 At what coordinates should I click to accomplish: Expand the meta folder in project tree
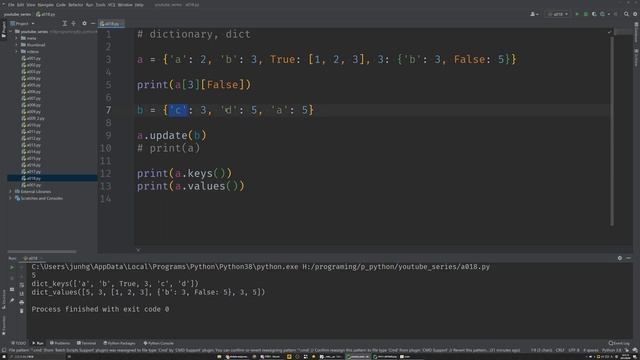[17, 38]
